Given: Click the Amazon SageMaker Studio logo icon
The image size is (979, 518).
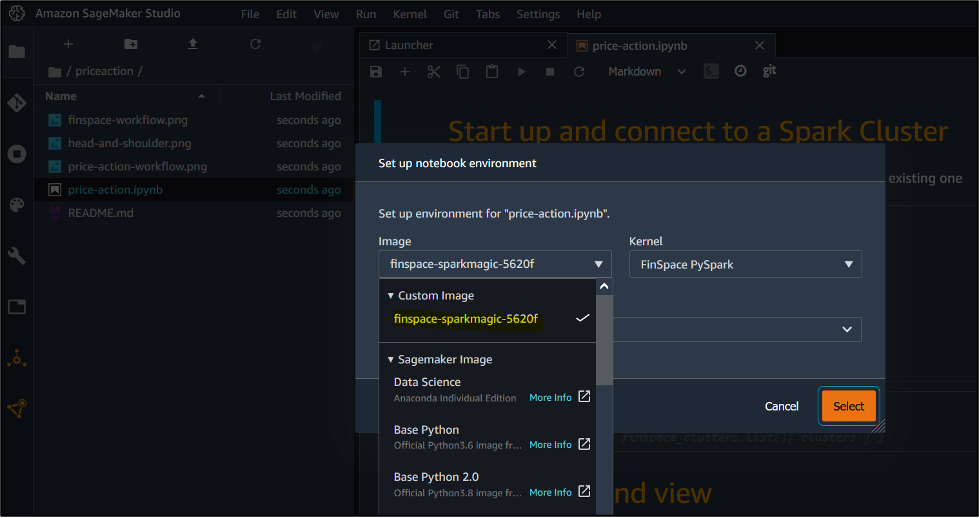Looking at the screenshot, I should (17, 14).
